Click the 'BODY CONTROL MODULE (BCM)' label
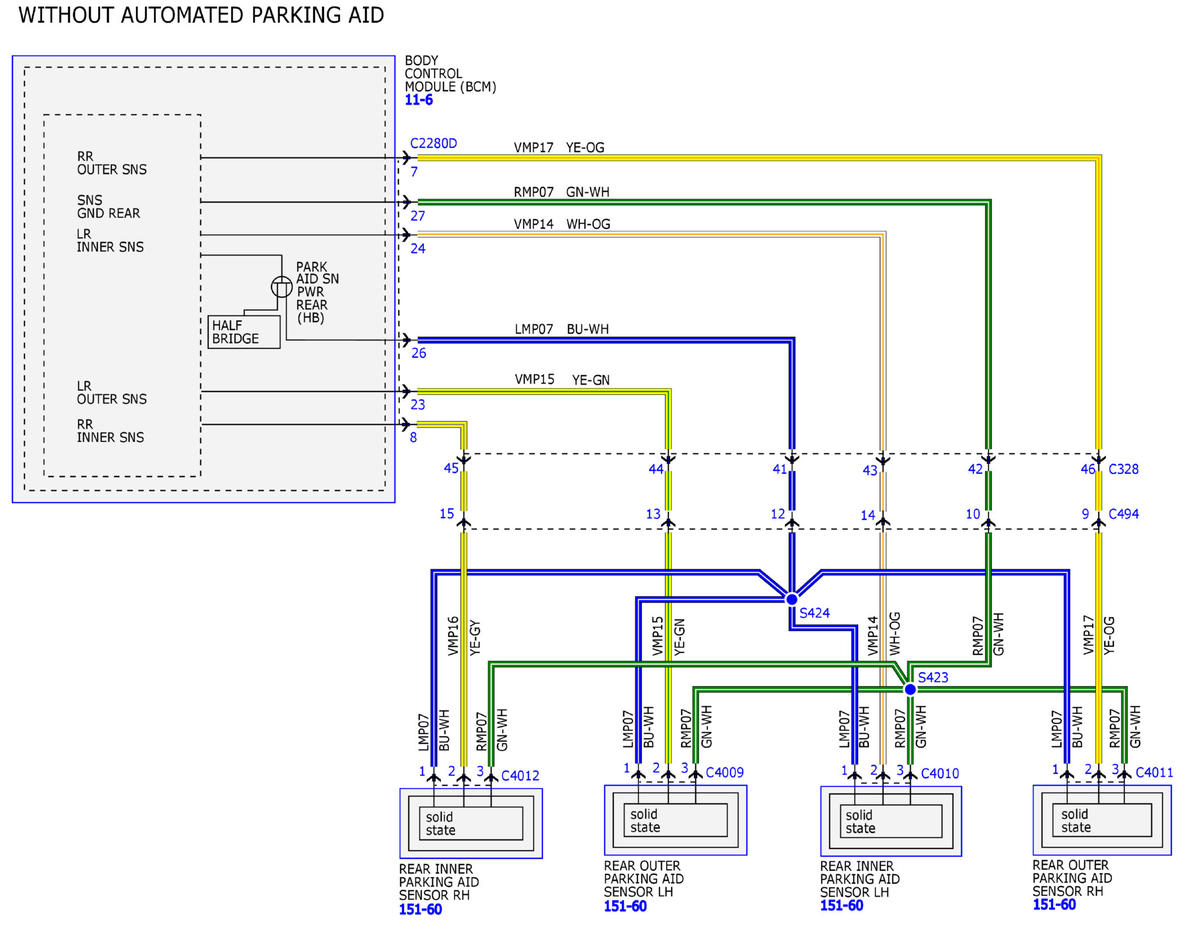 (x=450, y=74)
